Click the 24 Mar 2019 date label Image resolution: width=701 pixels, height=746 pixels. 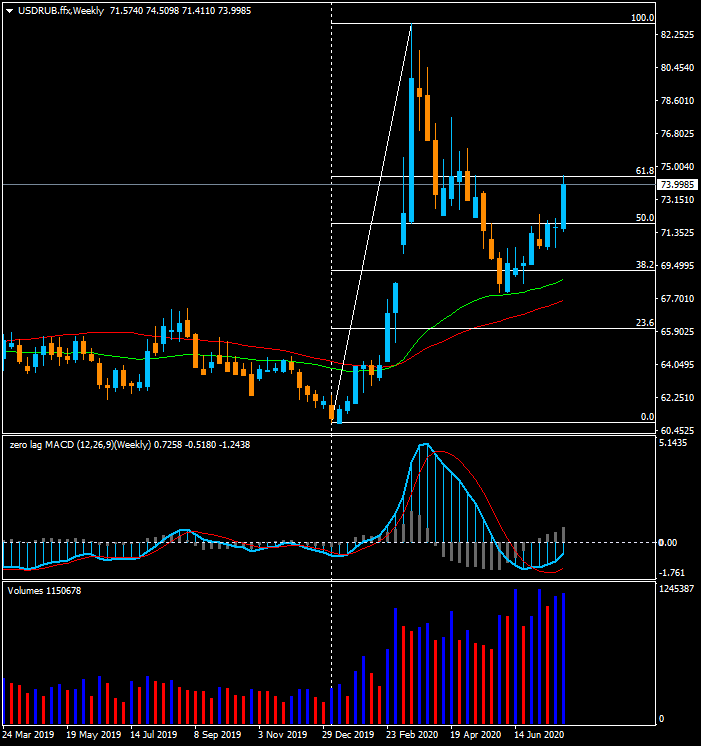[29, 735]
